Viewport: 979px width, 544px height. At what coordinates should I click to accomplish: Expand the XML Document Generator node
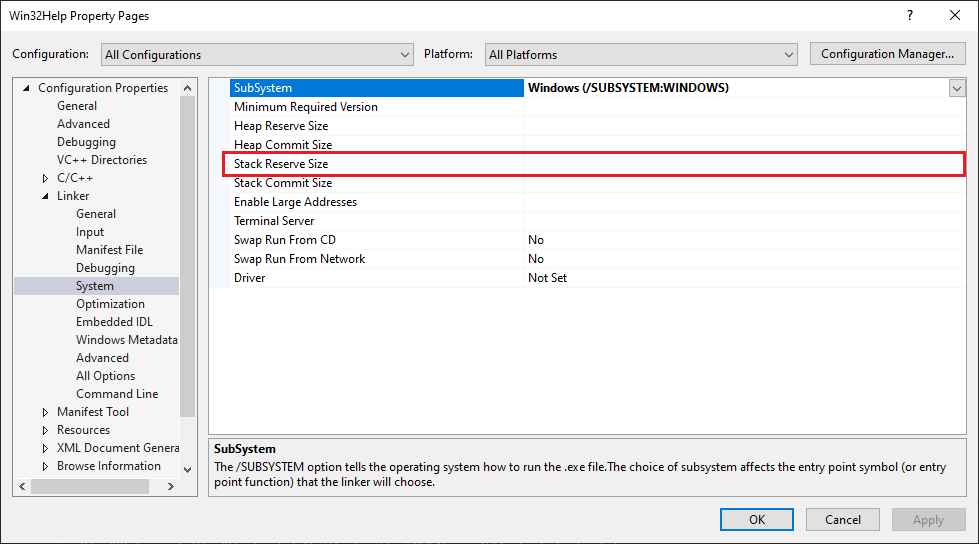point(45,448)
